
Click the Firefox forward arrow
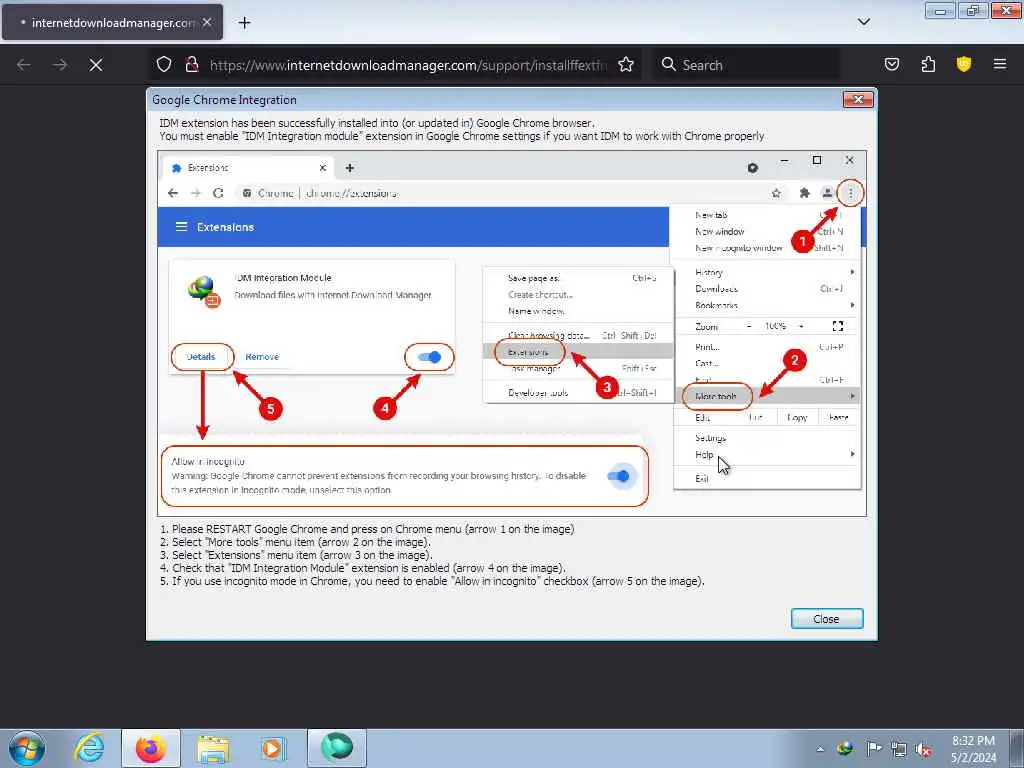click(x=60, y=65)
